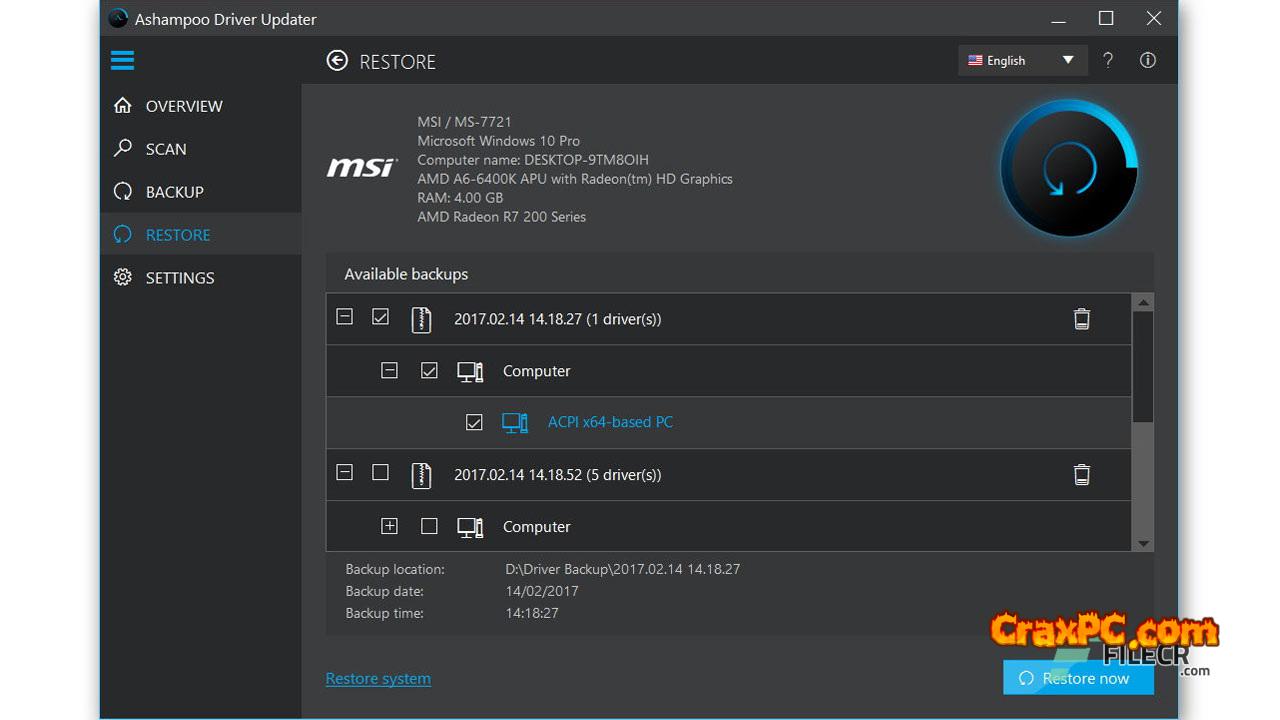This screenshot has height=720, width=1280.
Task: Open the BACKUP section in sidebar
Action: tap(174, 192)
